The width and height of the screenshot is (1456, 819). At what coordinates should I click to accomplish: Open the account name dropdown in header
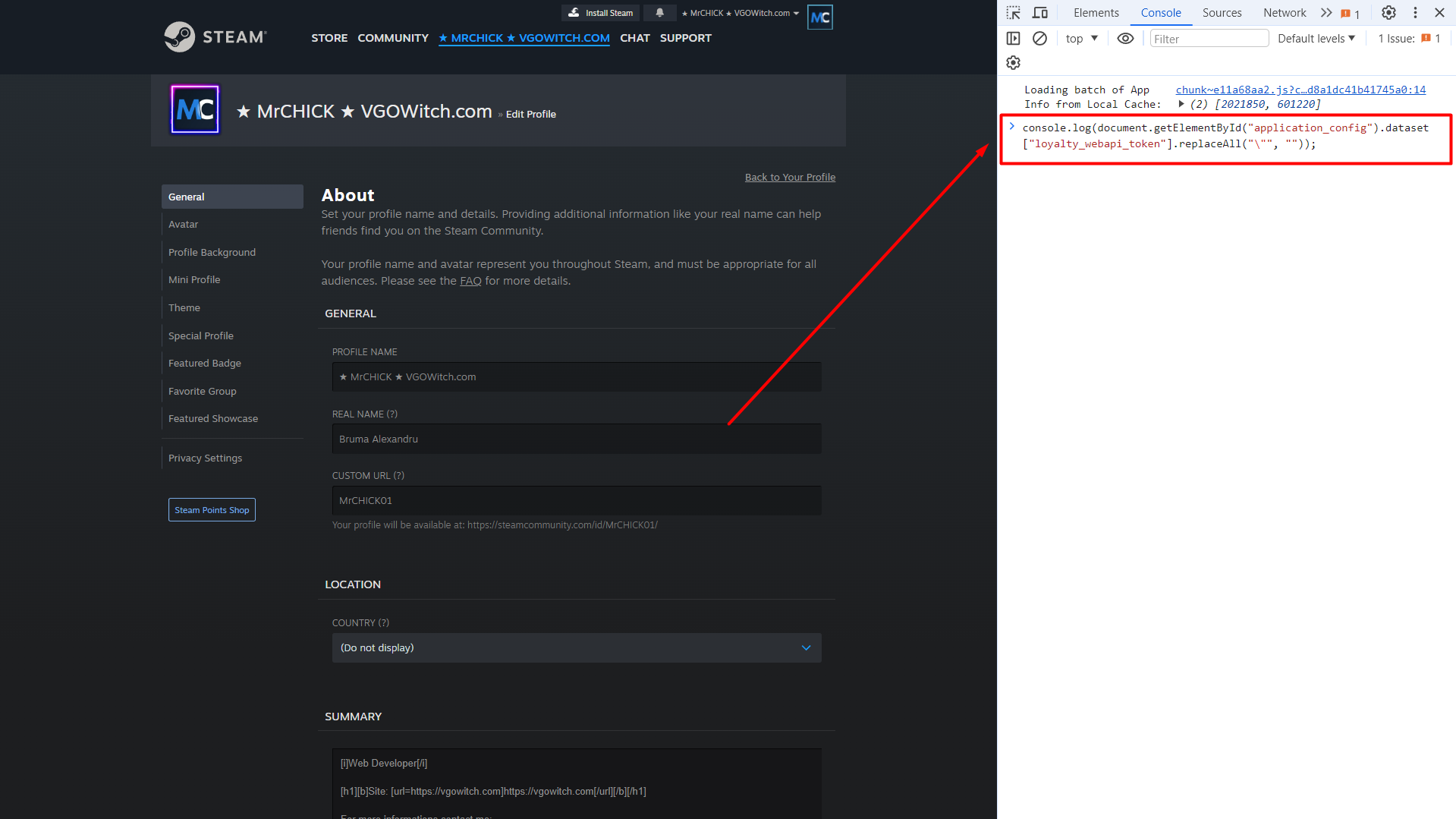click(x=740, y=13)
